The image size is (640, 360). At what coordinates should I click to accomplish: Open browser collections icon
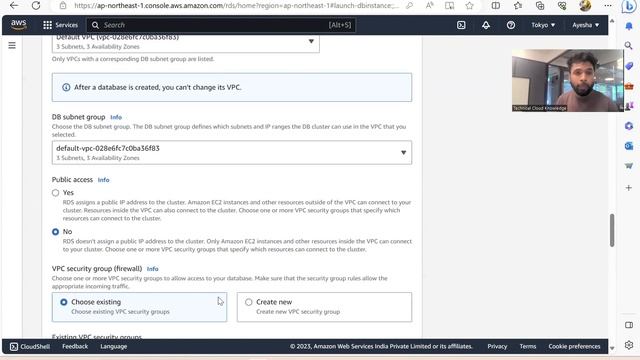(x=540, y=6)
